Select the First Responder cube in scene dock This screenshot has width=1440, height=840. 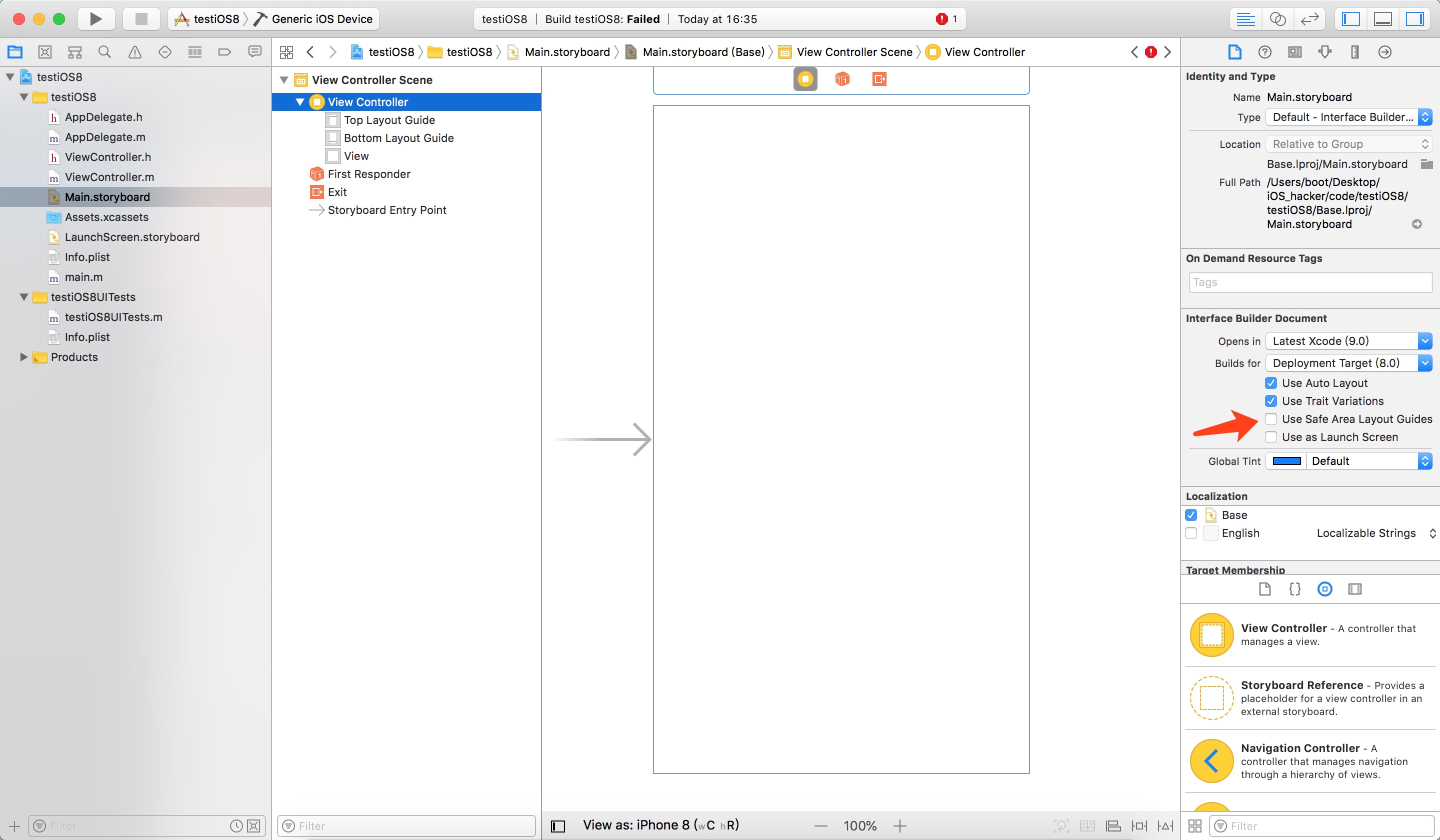(841, 79)
